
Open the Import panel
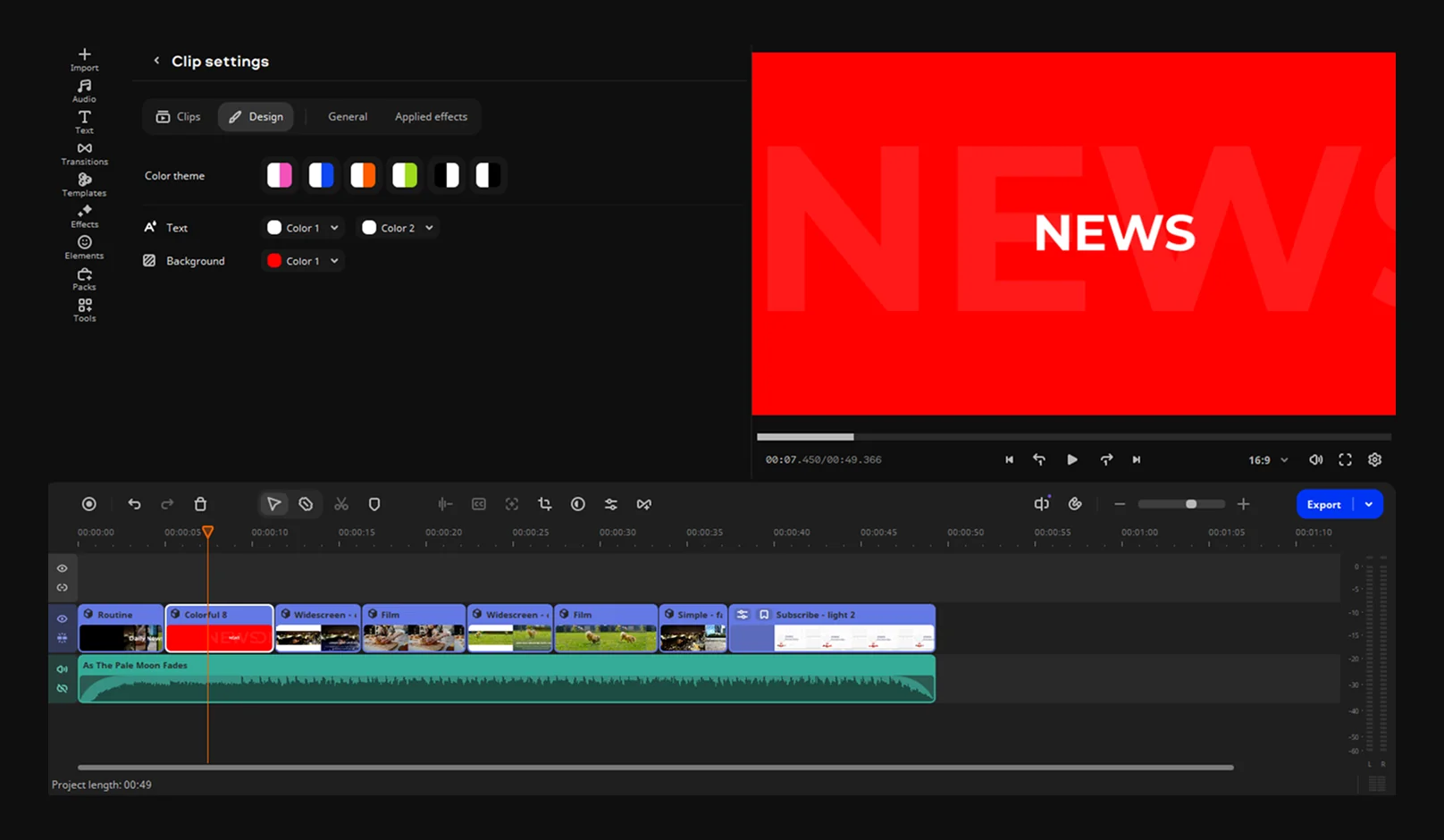84,60
